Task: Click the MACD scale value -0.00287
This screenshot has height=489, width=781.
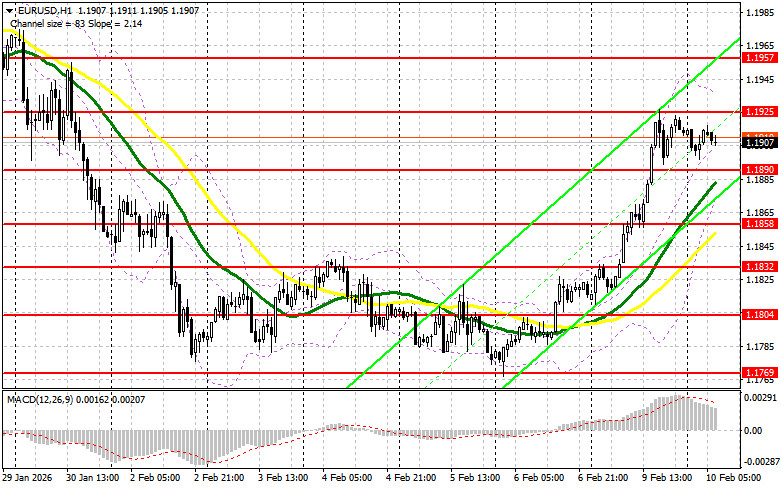Action: pyautogui.click(x=760, y=462)
